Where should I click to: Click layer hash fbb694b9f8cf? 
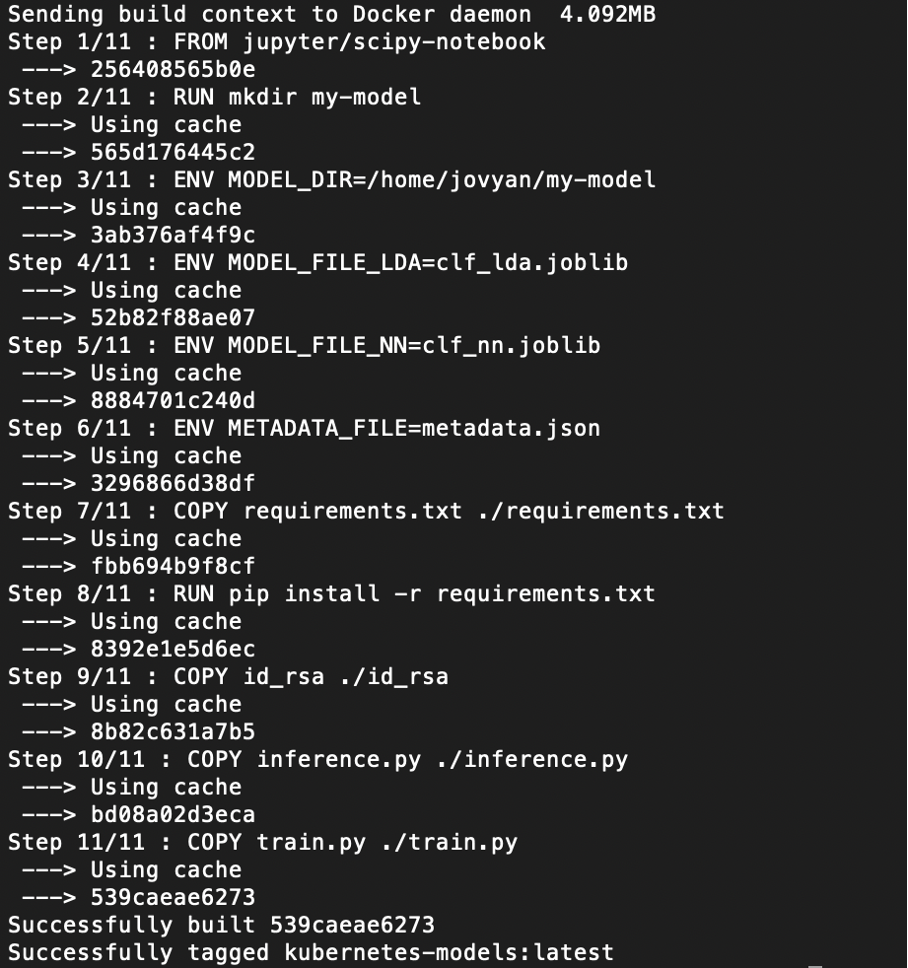pyautogui.click(x=172, y=566)
